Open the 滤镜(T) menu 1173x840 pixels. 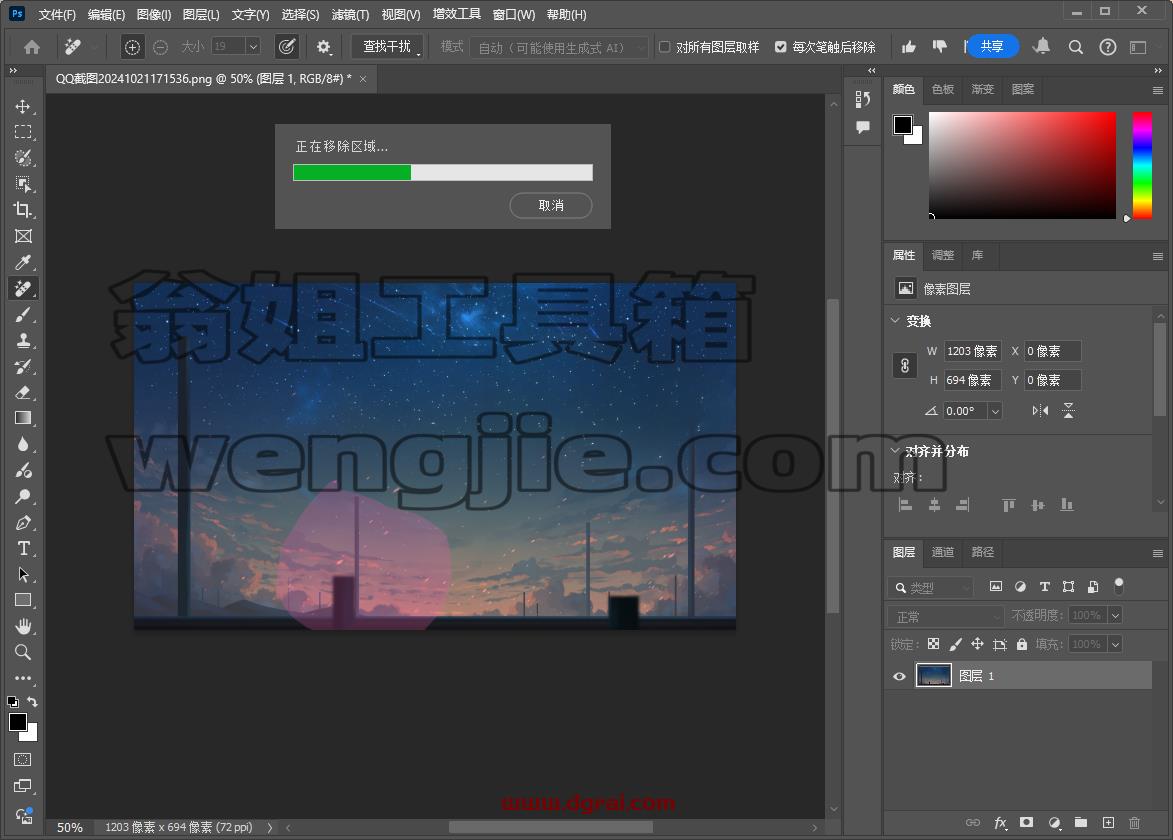[x=350, y=14]
